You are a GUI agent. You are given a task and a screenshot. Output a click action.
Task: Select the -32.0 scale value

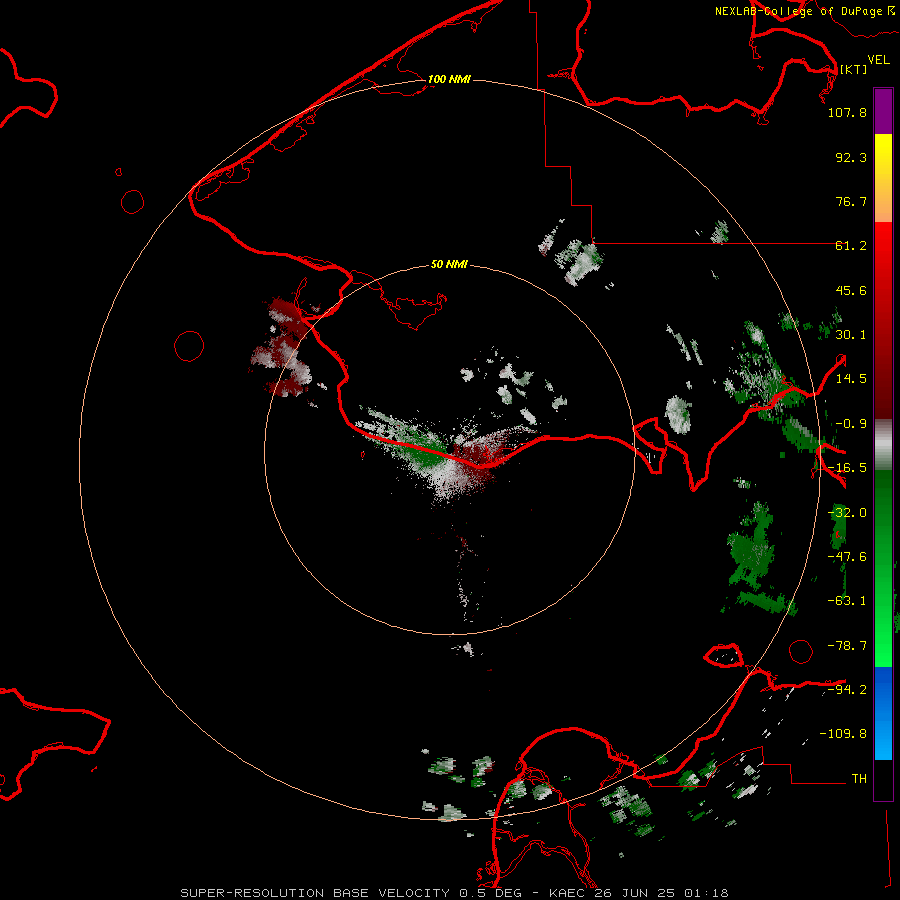click(x=847, y=513)
